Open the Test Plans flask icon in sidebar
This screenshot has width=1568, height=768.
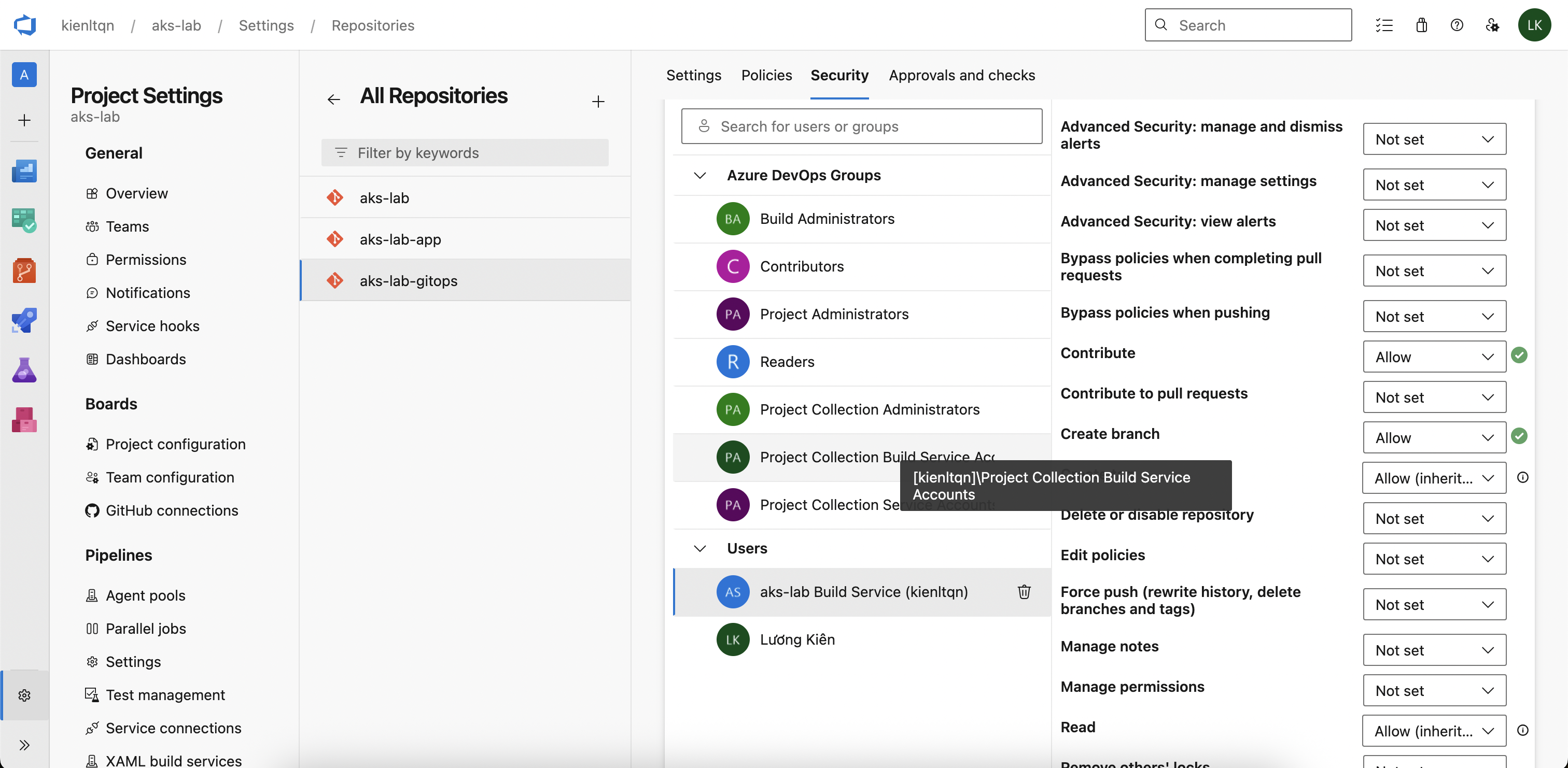point(24,370)
